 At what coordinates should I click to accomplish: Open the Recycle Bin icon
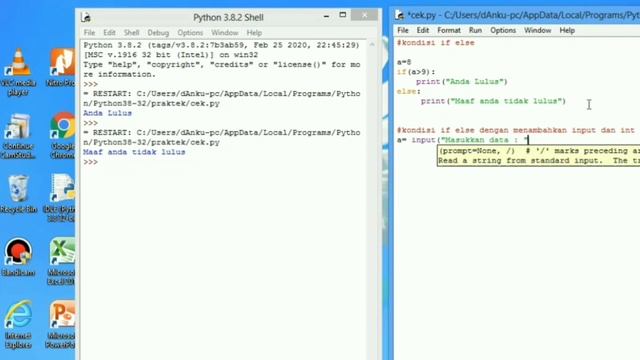coord(18,194)
